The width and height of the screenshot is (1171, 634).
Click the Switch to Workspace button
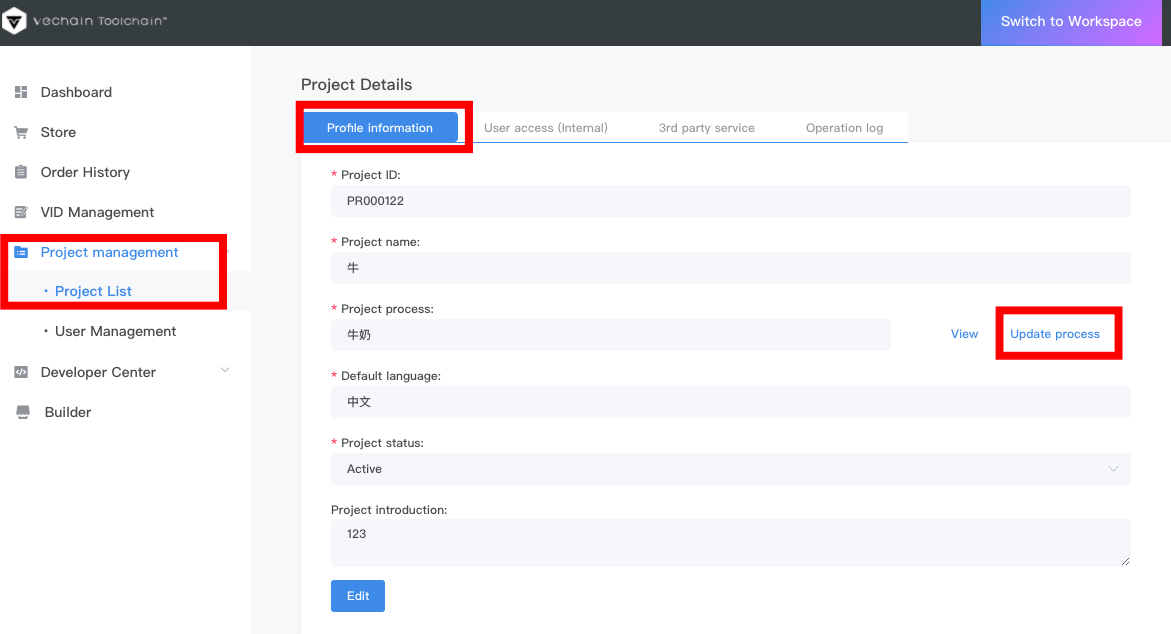1071,22
